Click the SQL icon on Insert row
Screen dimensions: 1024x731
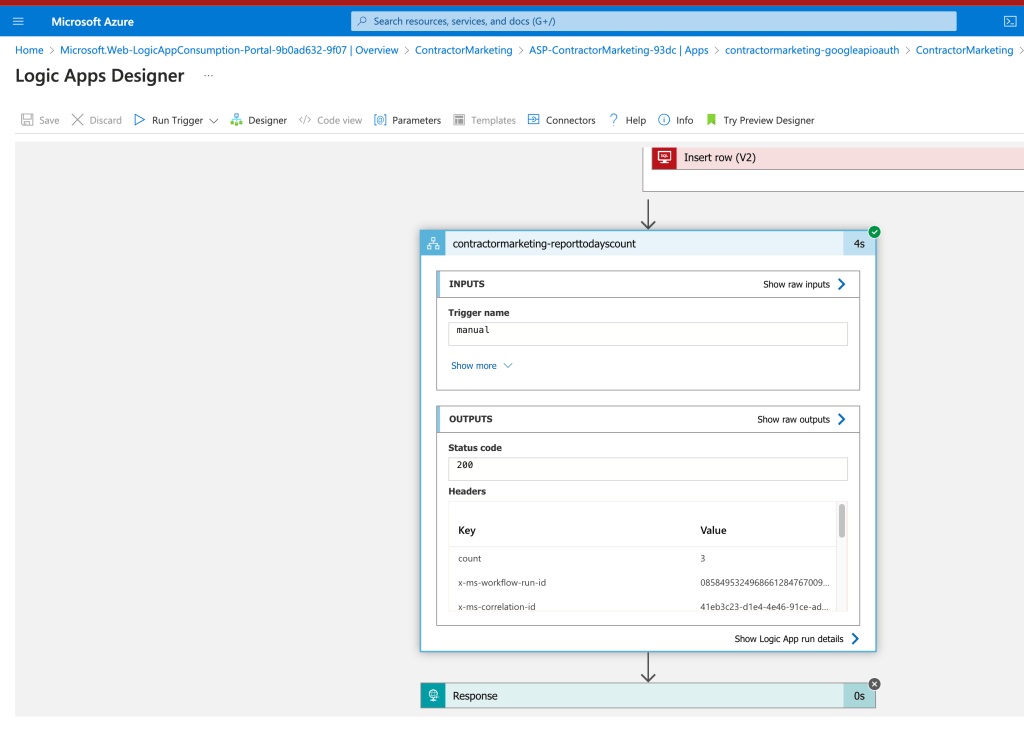[664, 157]
